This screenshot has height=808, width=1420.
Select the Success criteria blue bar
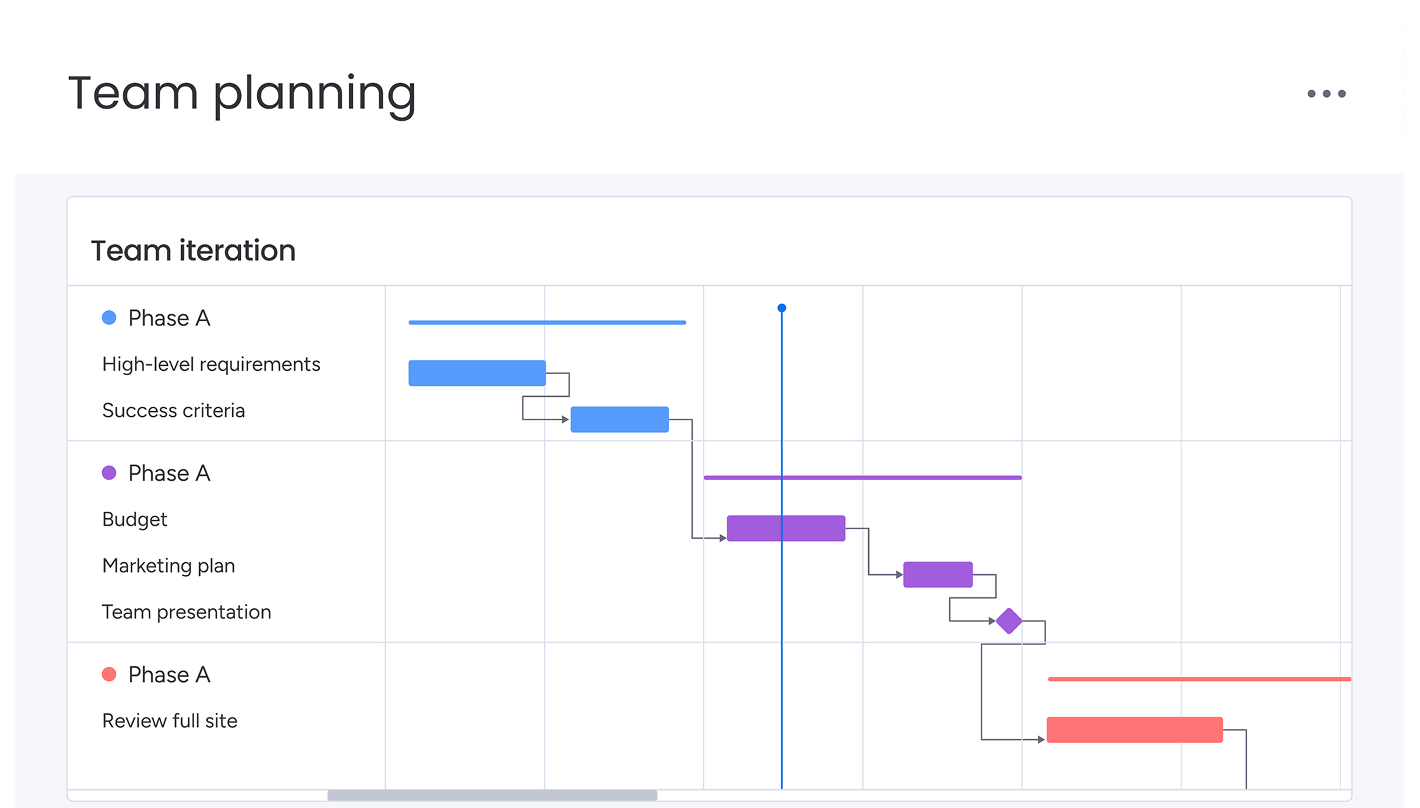point(619,419)
